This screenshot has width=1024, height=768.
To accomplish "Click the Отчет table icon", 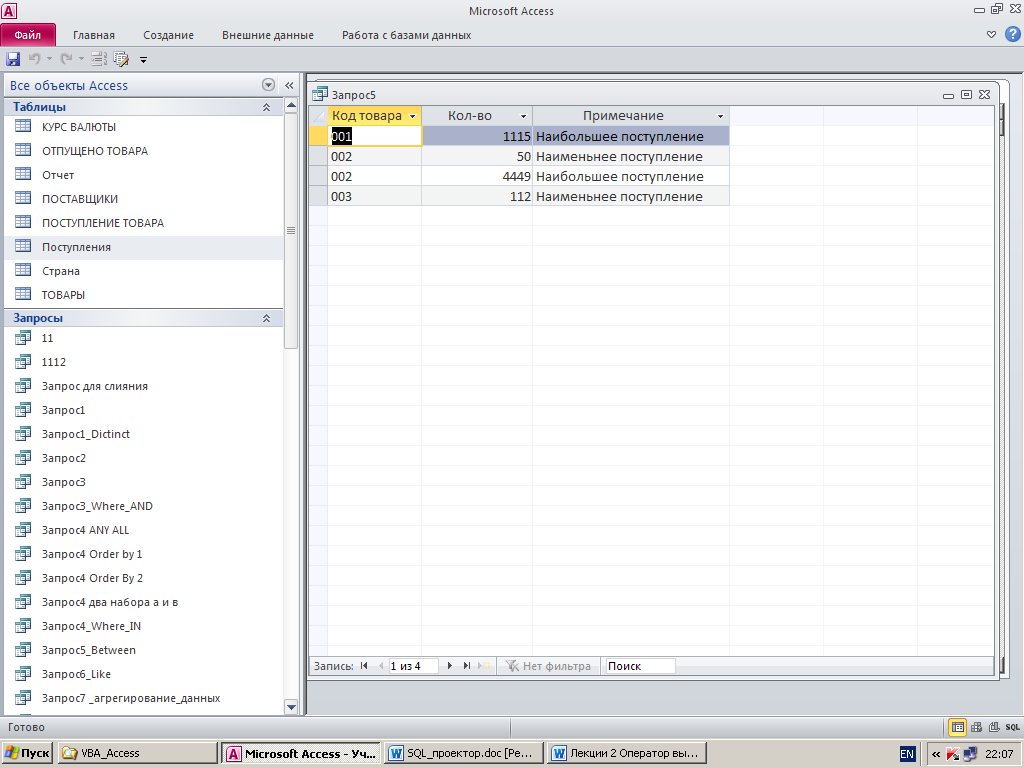I will (23, 174).
